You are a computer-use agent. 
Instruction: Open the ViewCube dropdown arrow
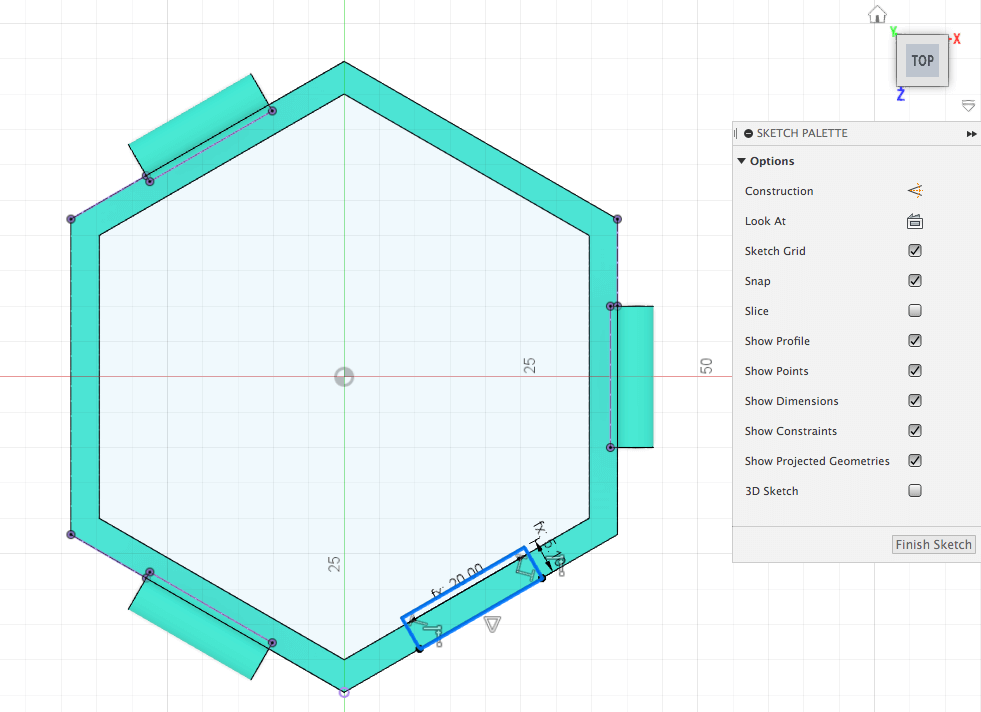(967, 105)
